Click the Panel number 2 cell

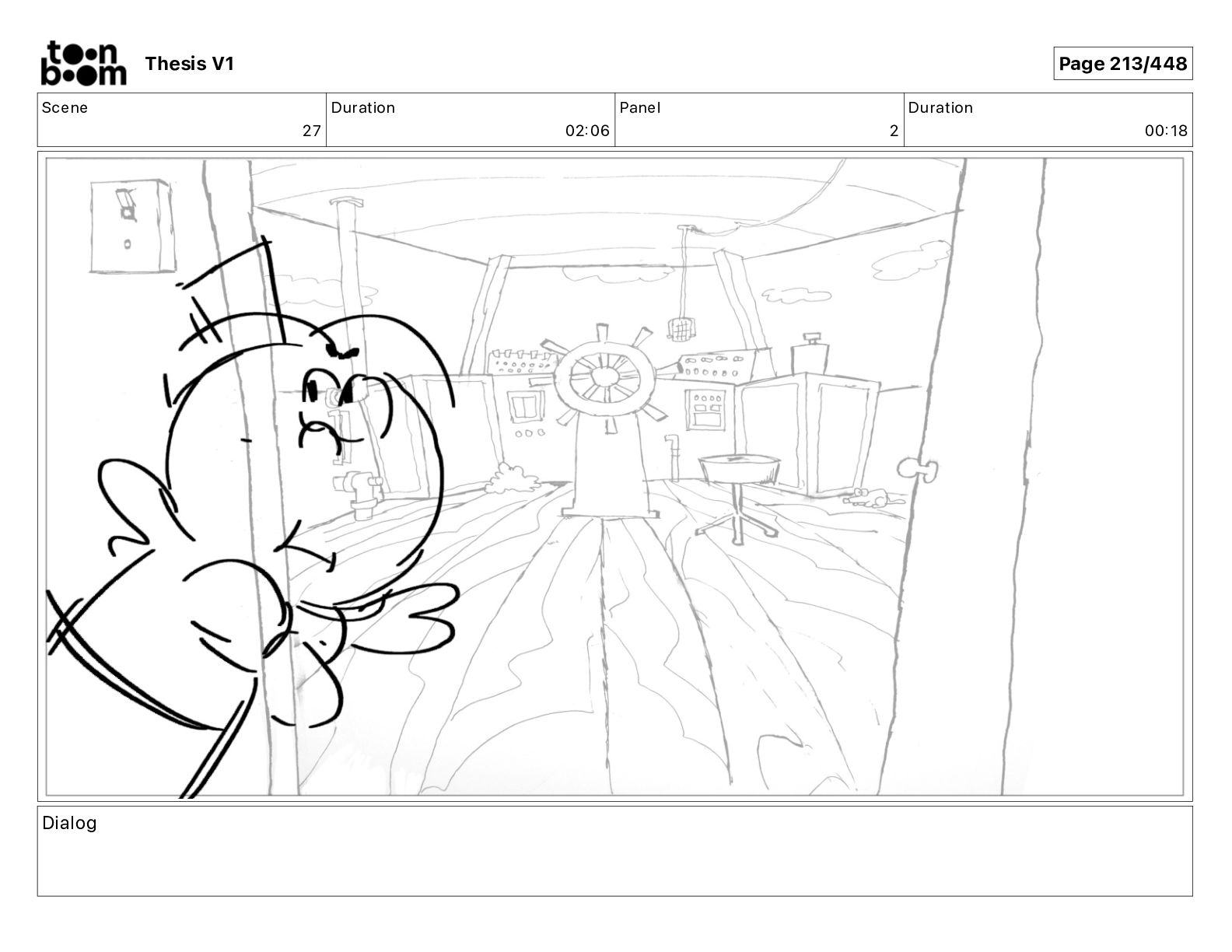tap(759, 120)
